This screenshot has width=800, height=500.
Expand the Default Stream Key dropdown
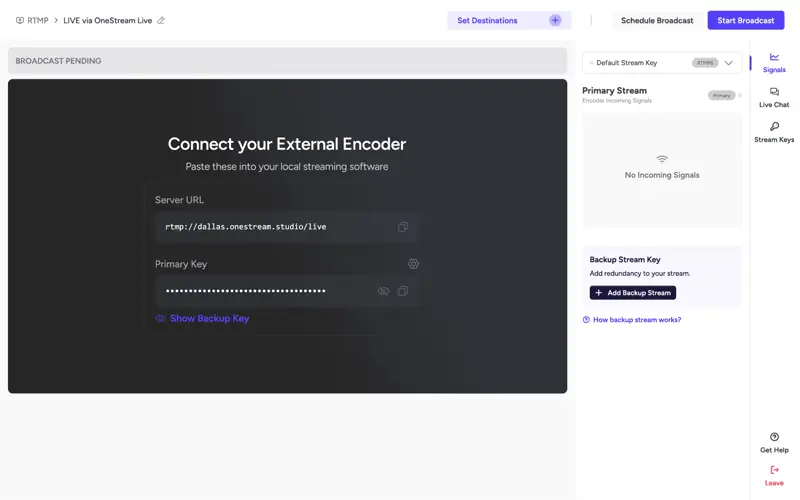pos(662,63)
